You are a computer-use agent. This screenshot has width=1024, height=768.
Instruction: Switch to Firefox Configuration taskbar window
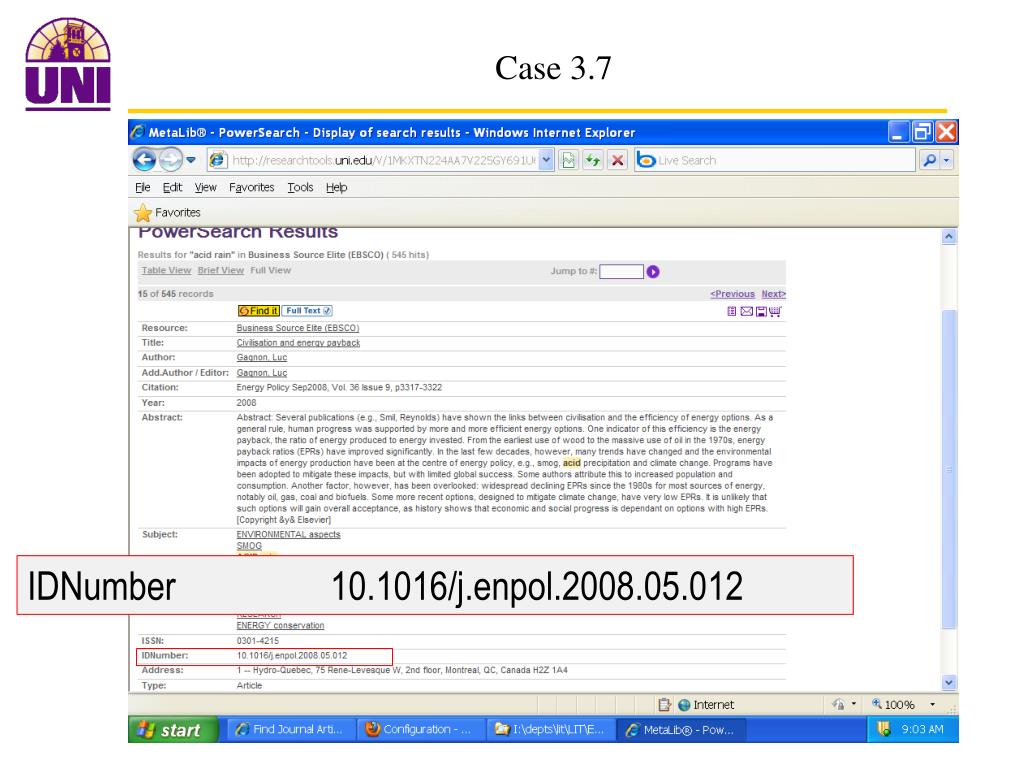[421, 729]
